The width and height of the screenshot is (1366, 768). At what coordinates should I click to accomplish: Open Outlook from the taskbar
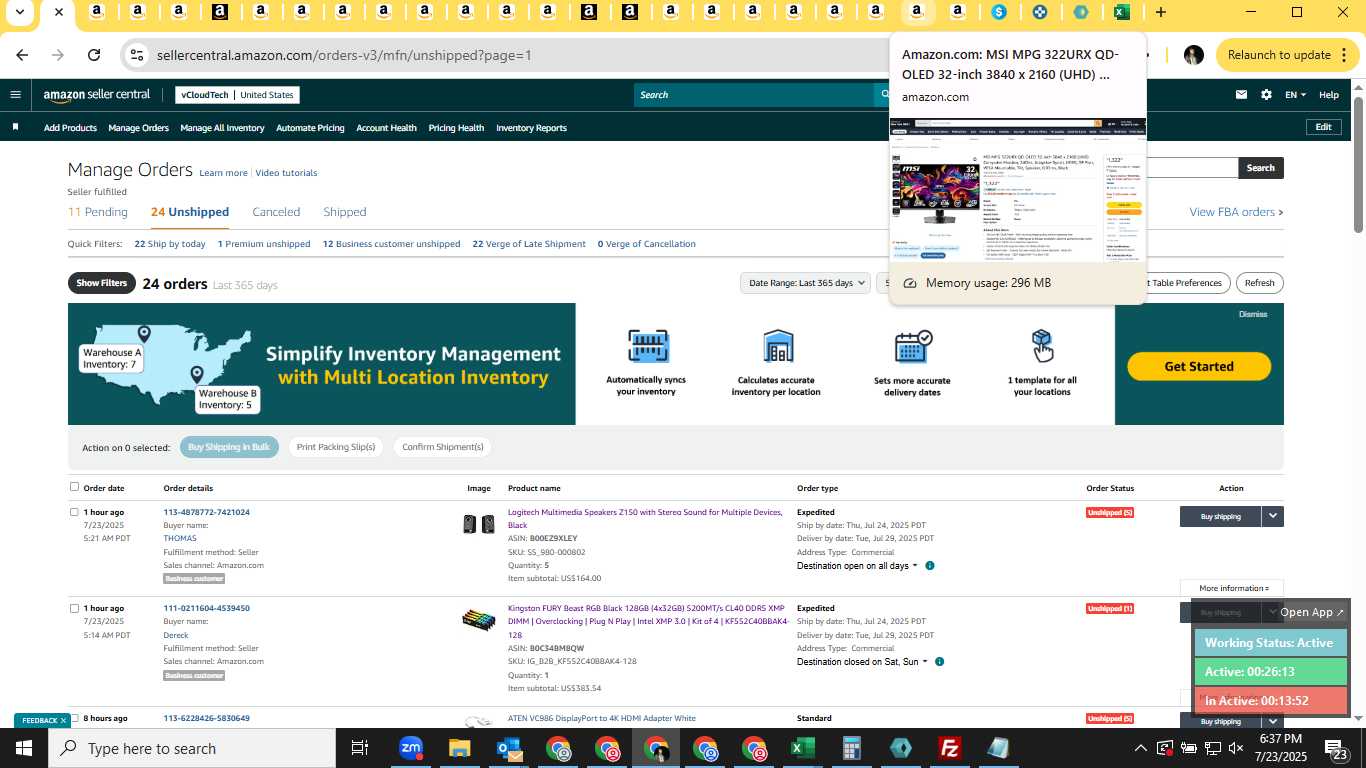(509, 748)
